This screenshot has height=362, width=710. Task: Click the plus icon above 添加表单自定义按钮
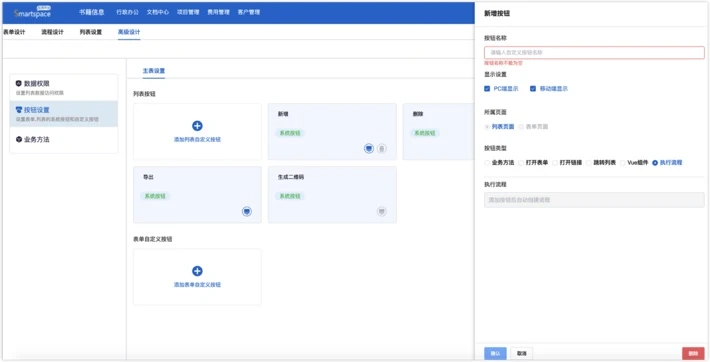pos(197,271)
